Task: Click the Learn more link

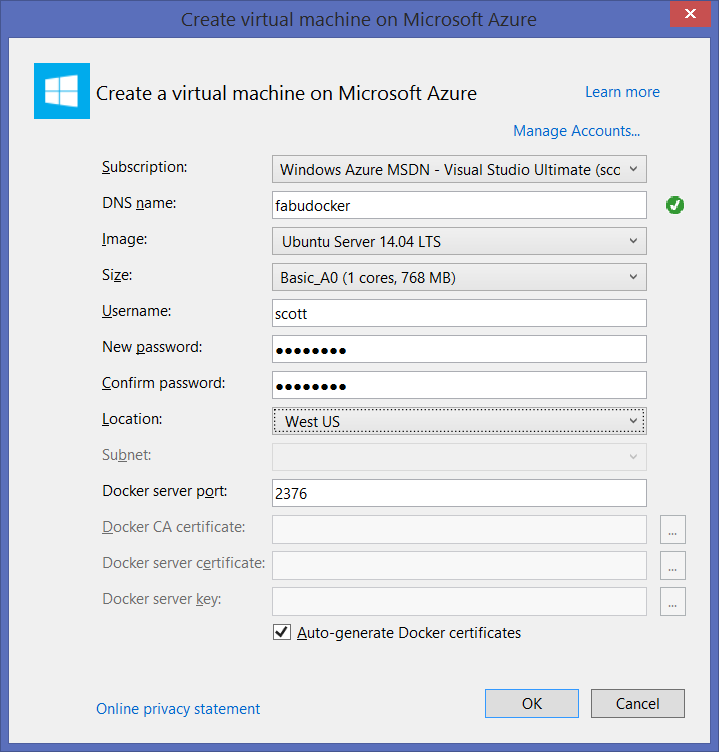Action: (622, 92)
